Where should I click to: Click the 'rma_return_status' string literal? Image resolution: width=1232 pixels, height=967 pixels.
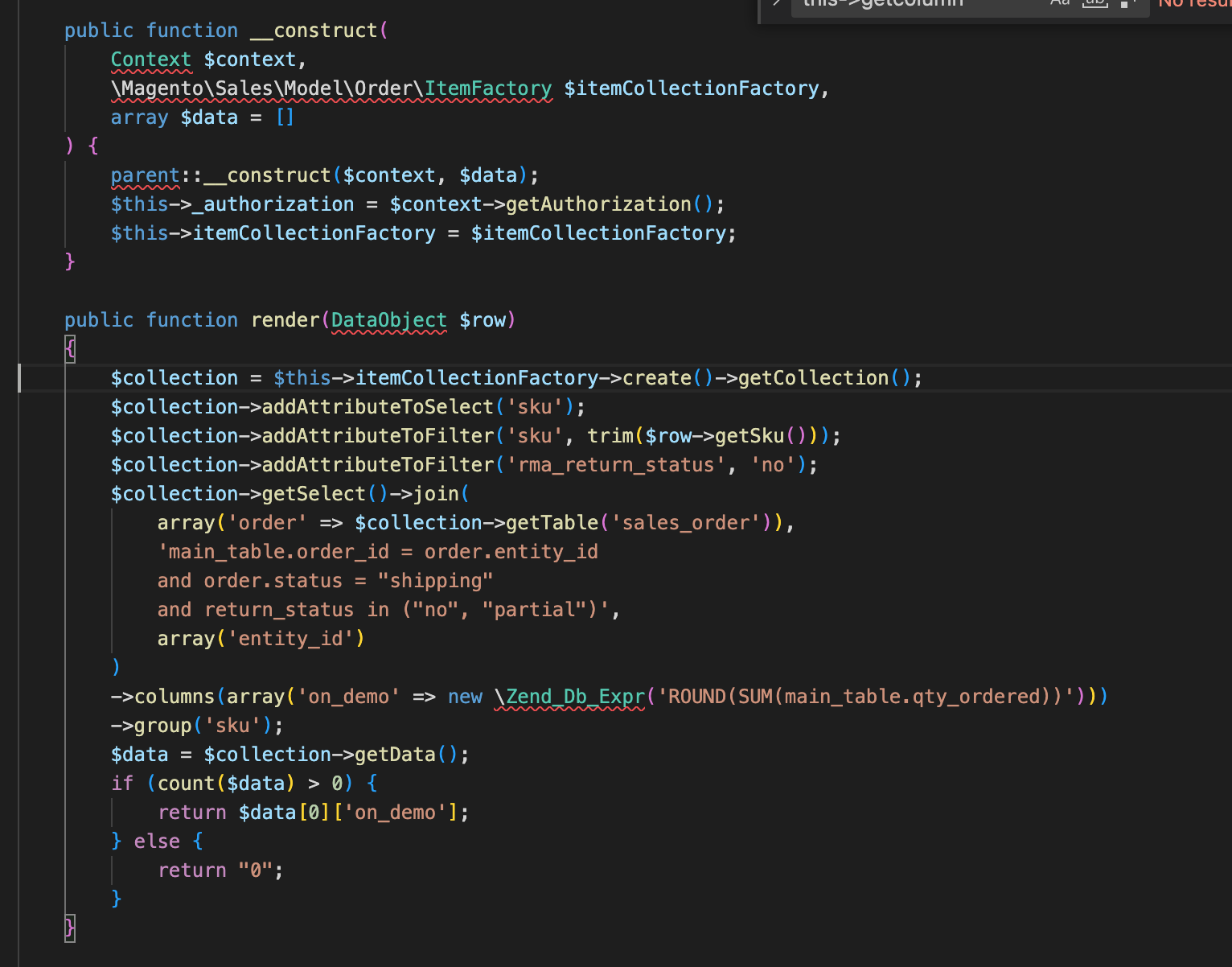[616, 465]
